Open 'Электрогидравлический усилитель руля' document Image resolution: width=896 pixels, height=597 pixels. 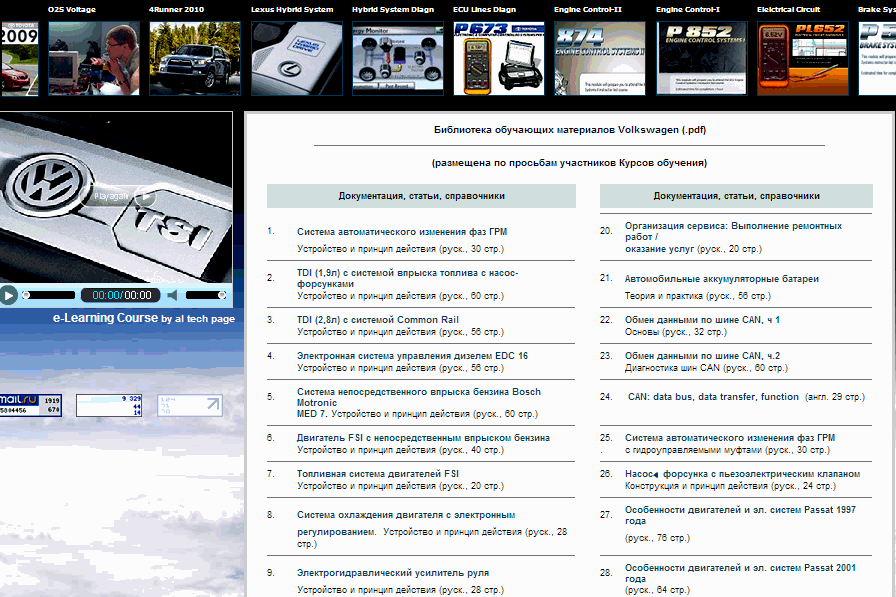(393, 573)
